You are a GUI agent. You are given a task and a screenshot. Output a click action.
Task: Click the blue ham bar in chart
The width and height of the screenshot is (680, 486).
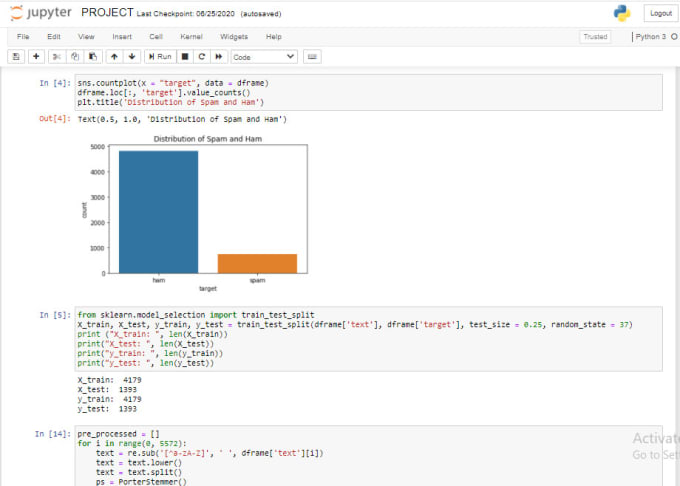pos(158,212)
